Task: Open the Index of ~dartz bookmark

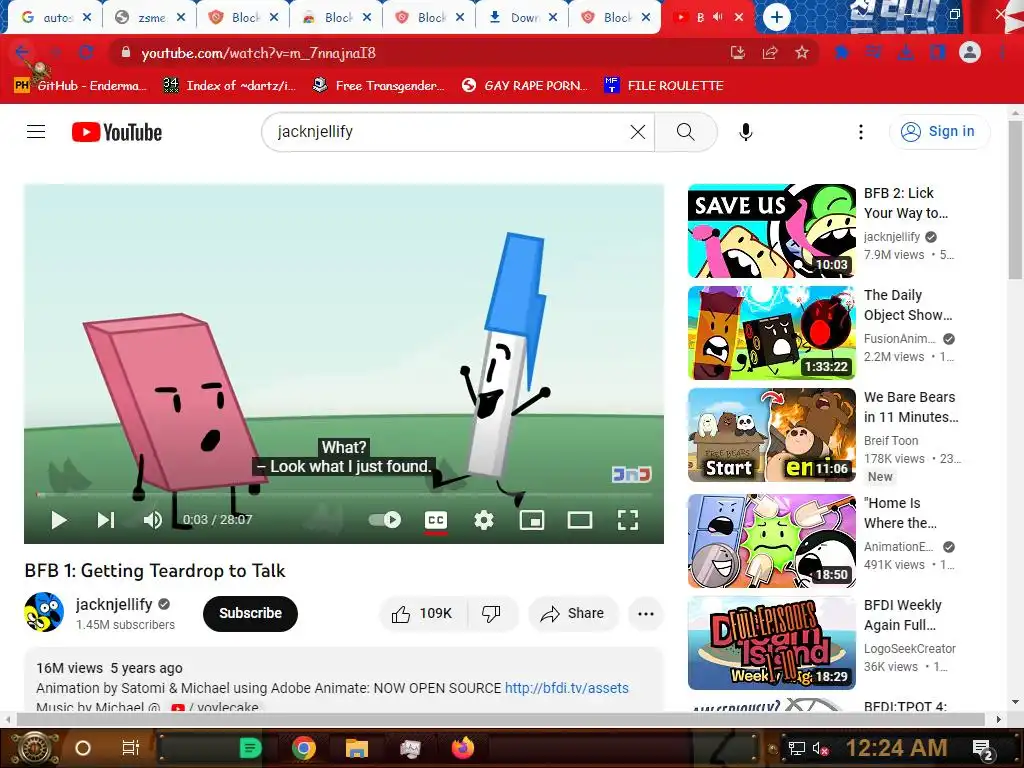Action: click(229, 86)
